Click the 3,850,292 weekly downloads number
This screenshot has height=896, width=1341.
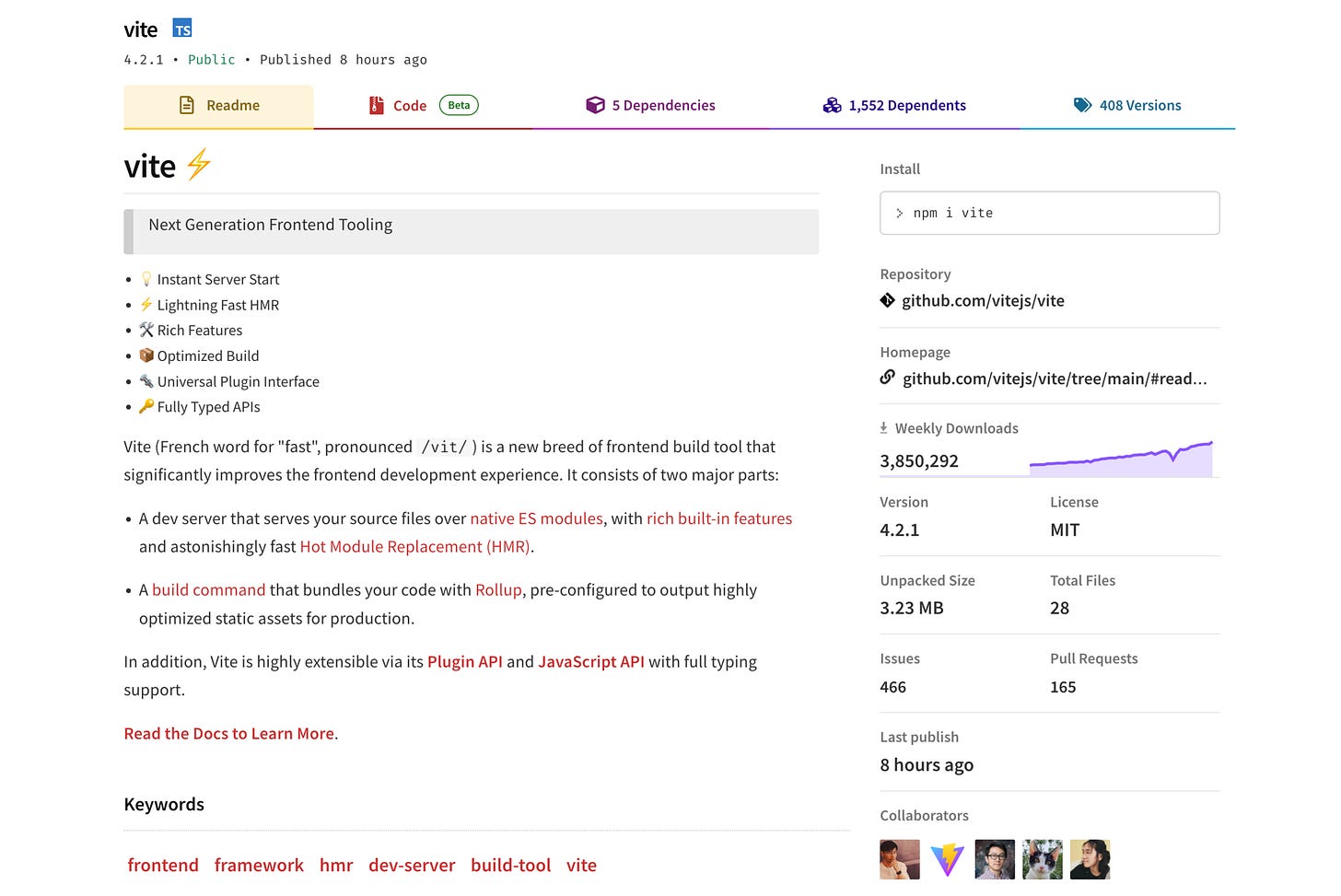pos(919,460)
